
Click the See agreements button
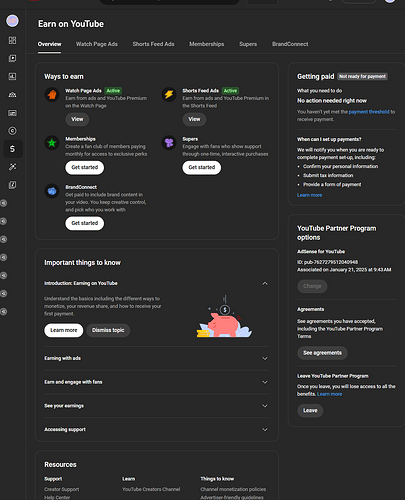[x=322, y=353]
